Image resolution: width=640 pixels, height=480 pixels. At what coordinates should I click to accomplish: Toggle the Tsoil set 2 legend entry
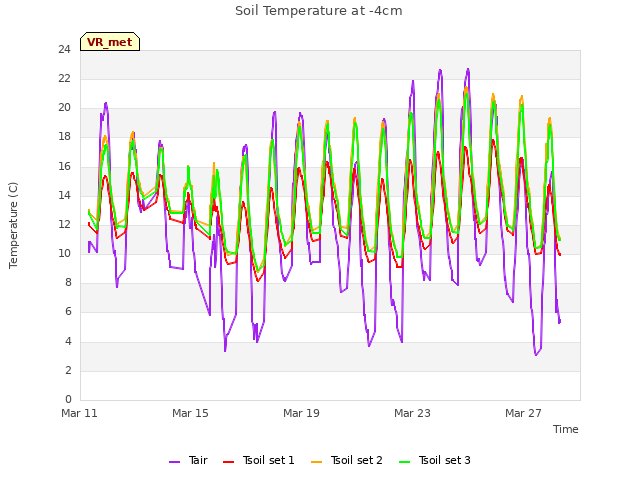[347, 460]
